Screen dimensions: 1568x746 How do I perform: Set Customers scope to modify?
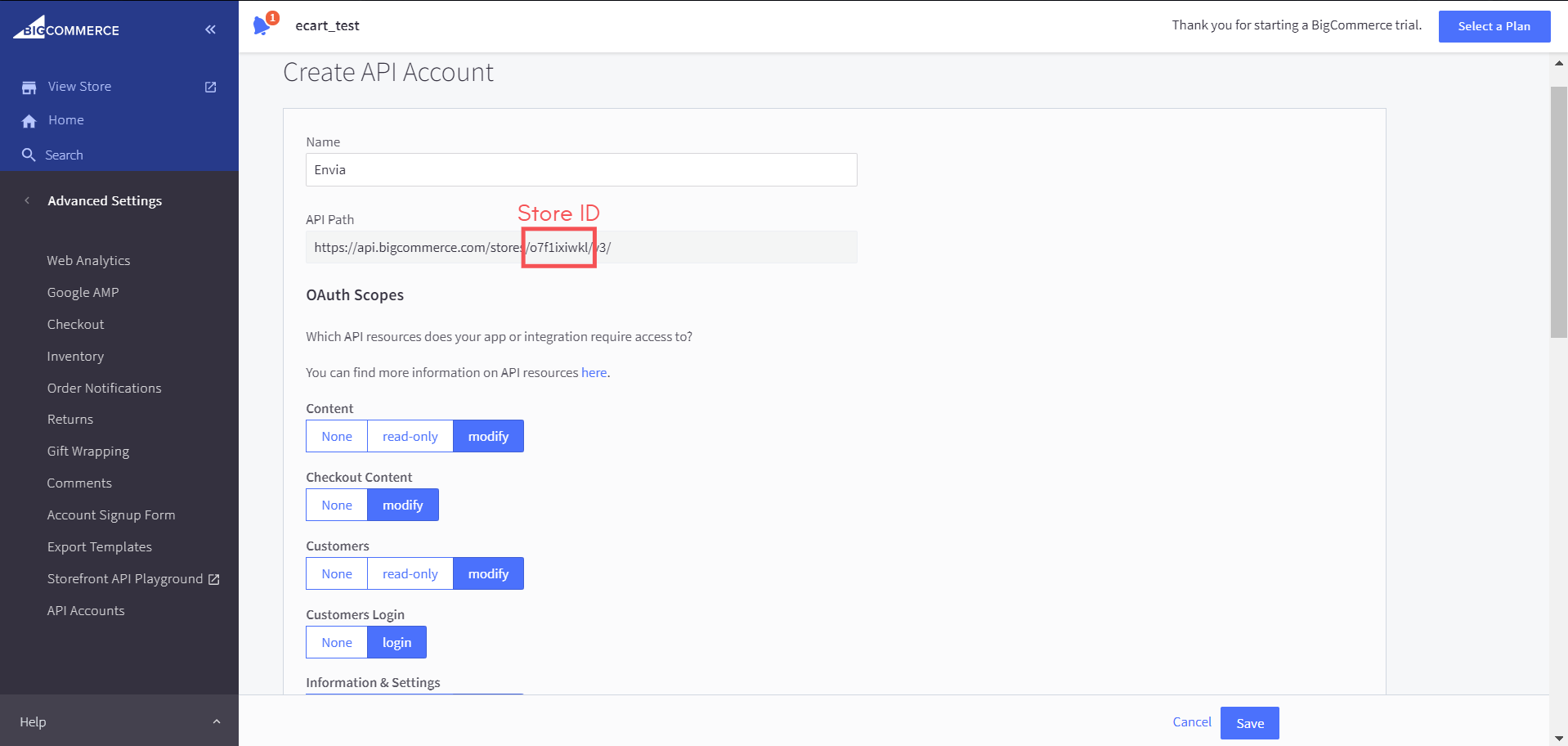tap(488, 573)
